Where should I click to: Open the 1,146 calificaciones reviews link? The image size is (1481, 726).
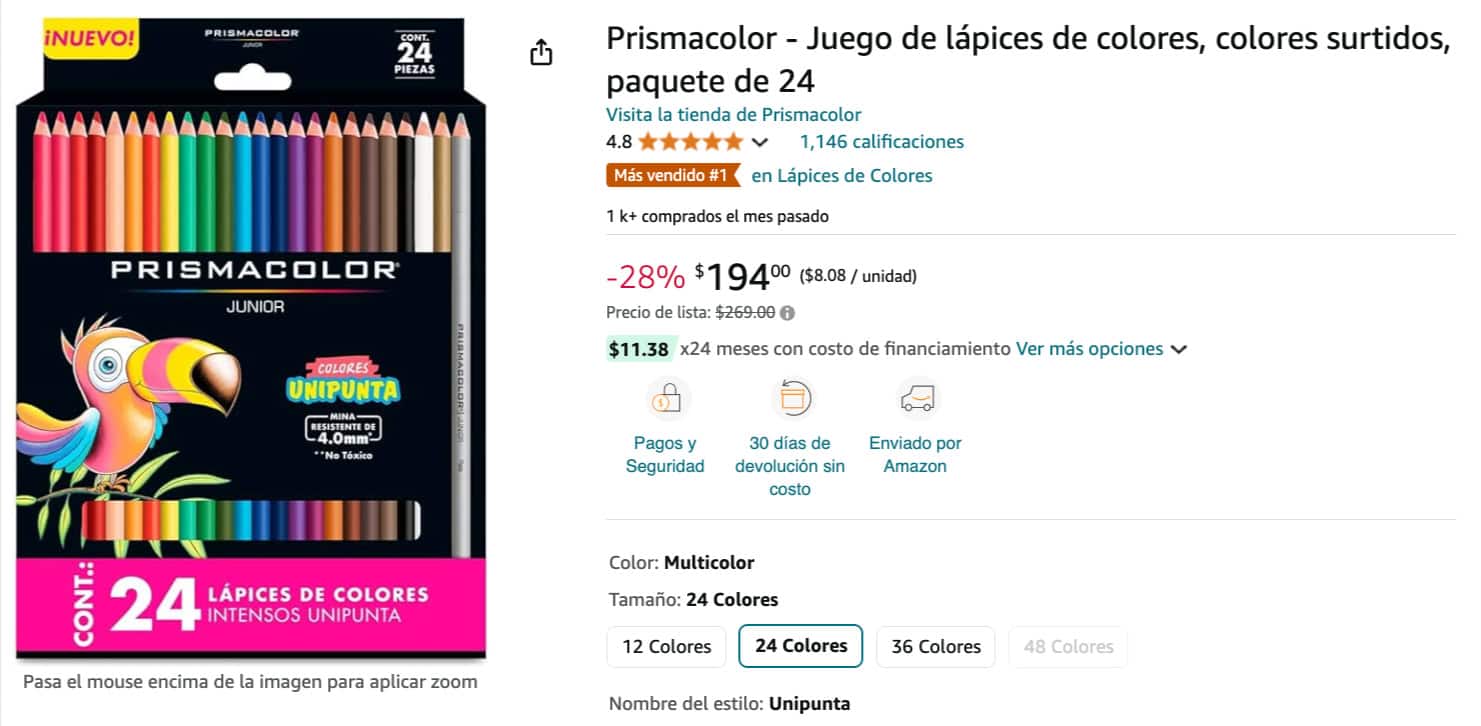(x=881, y=142)
